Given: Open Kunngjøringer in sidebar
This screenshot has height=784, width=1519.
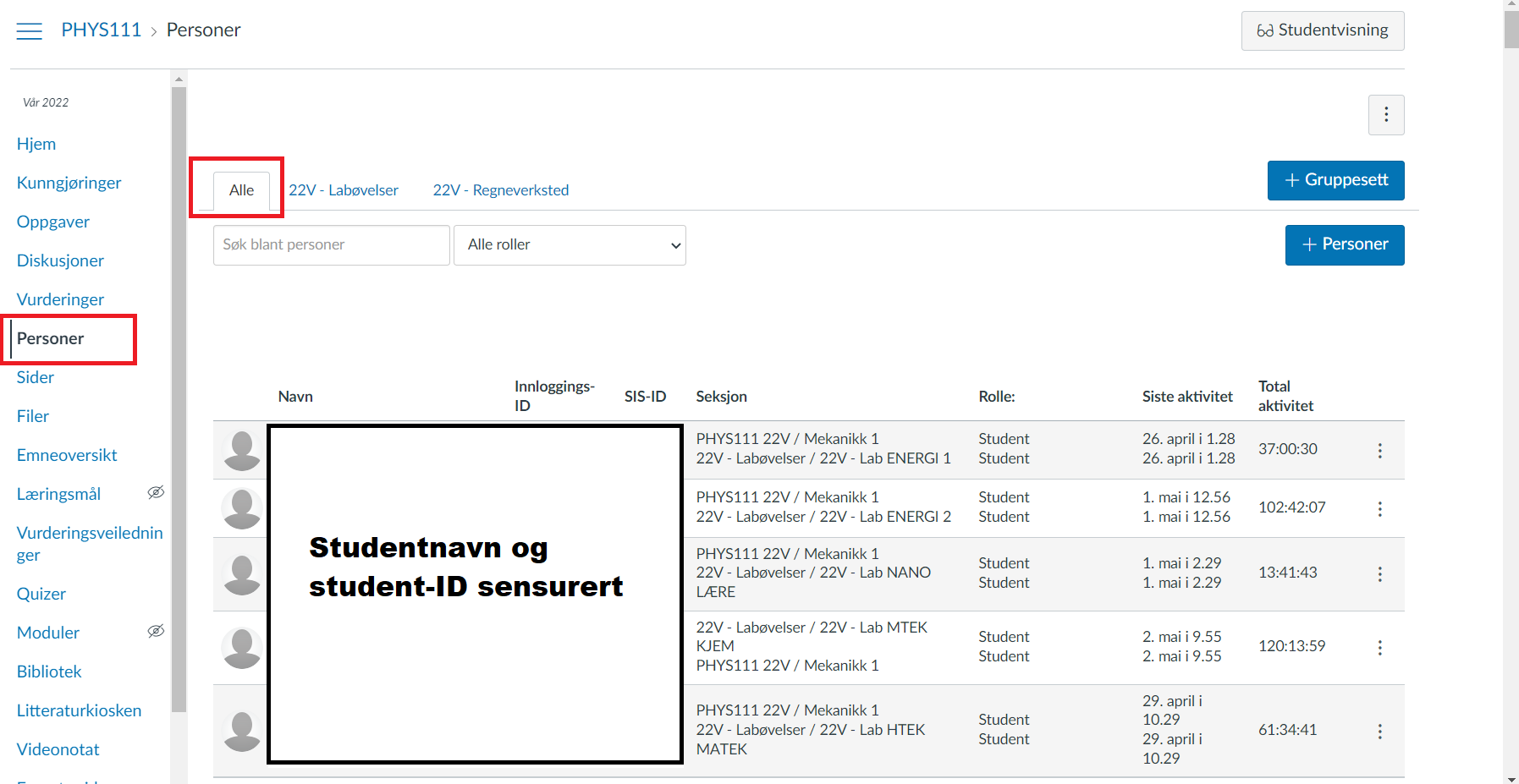Looking at the screenshot, I should tap(69, 183).
